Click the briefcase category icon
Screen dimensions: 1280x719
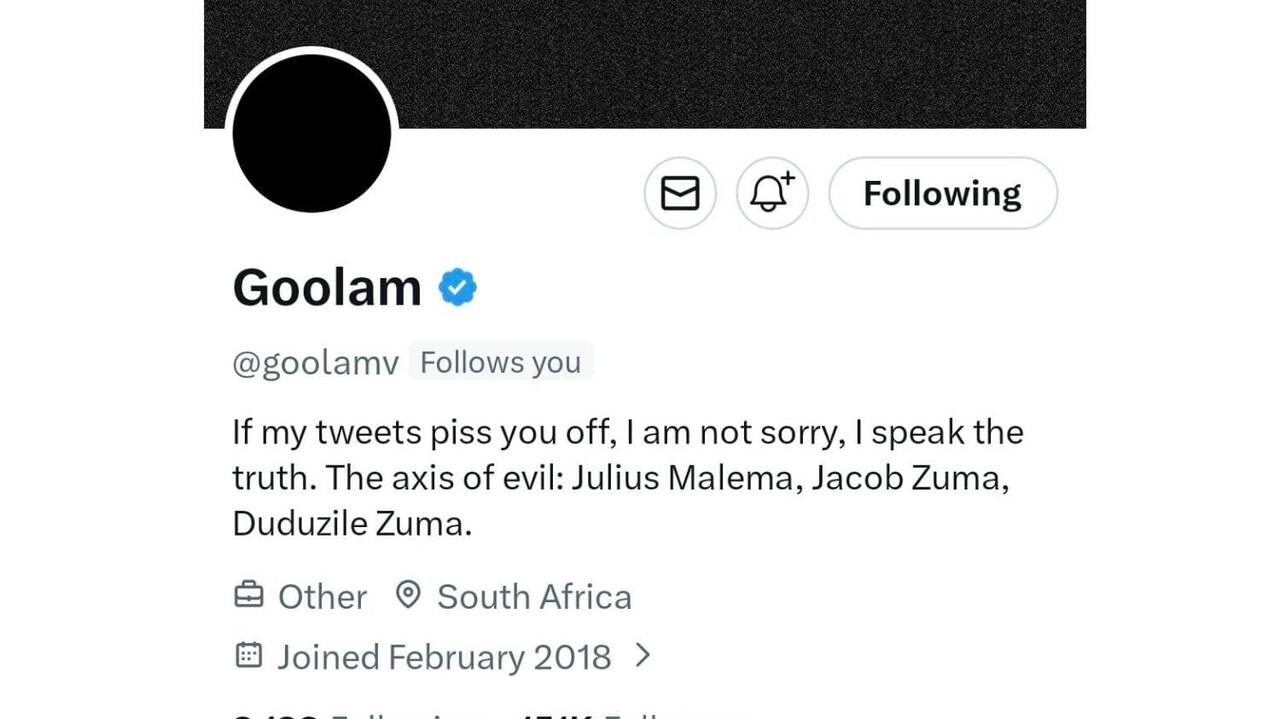pos(248,596)
